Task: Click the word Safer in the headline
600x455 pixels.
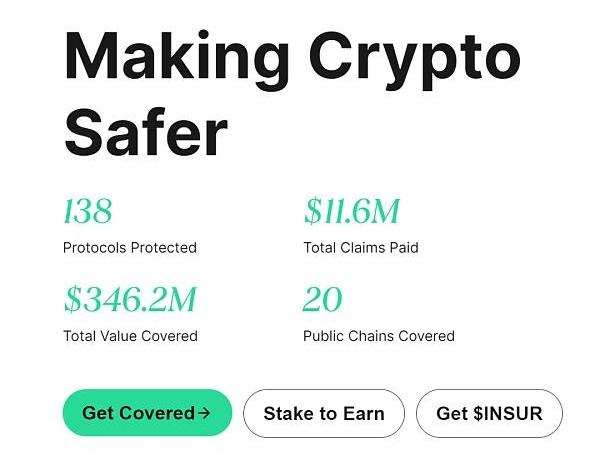Action: coord(146,131)
